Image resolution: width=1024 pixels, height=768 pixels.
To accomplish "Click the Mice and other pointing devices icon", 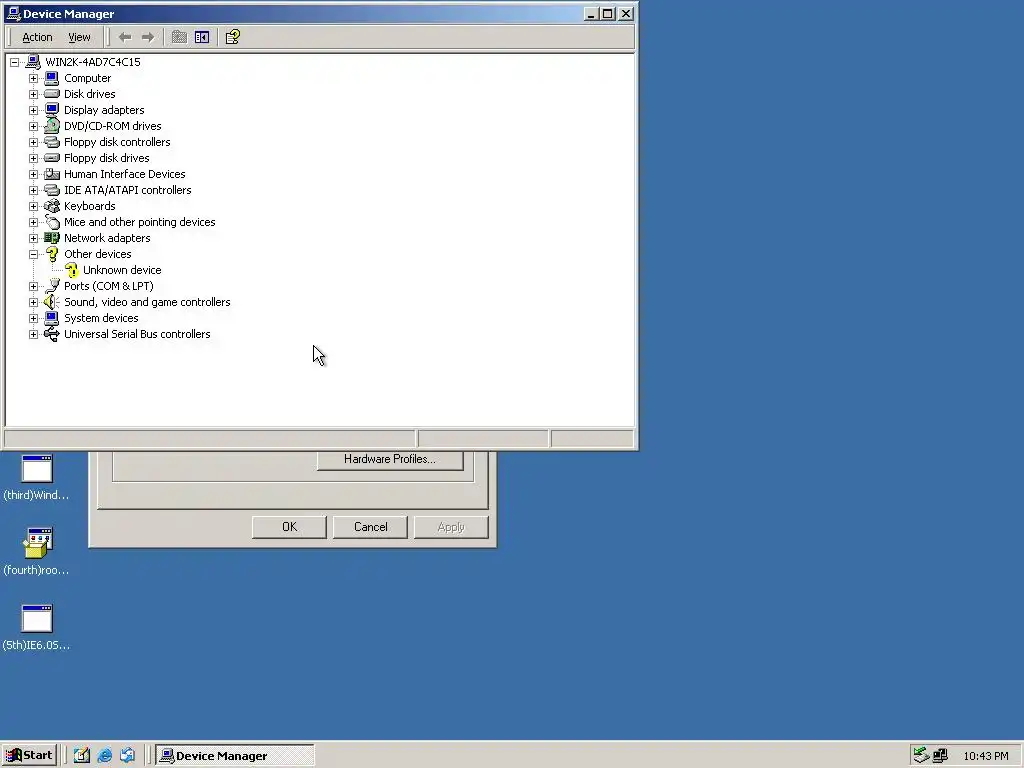I will coord(52,222).
